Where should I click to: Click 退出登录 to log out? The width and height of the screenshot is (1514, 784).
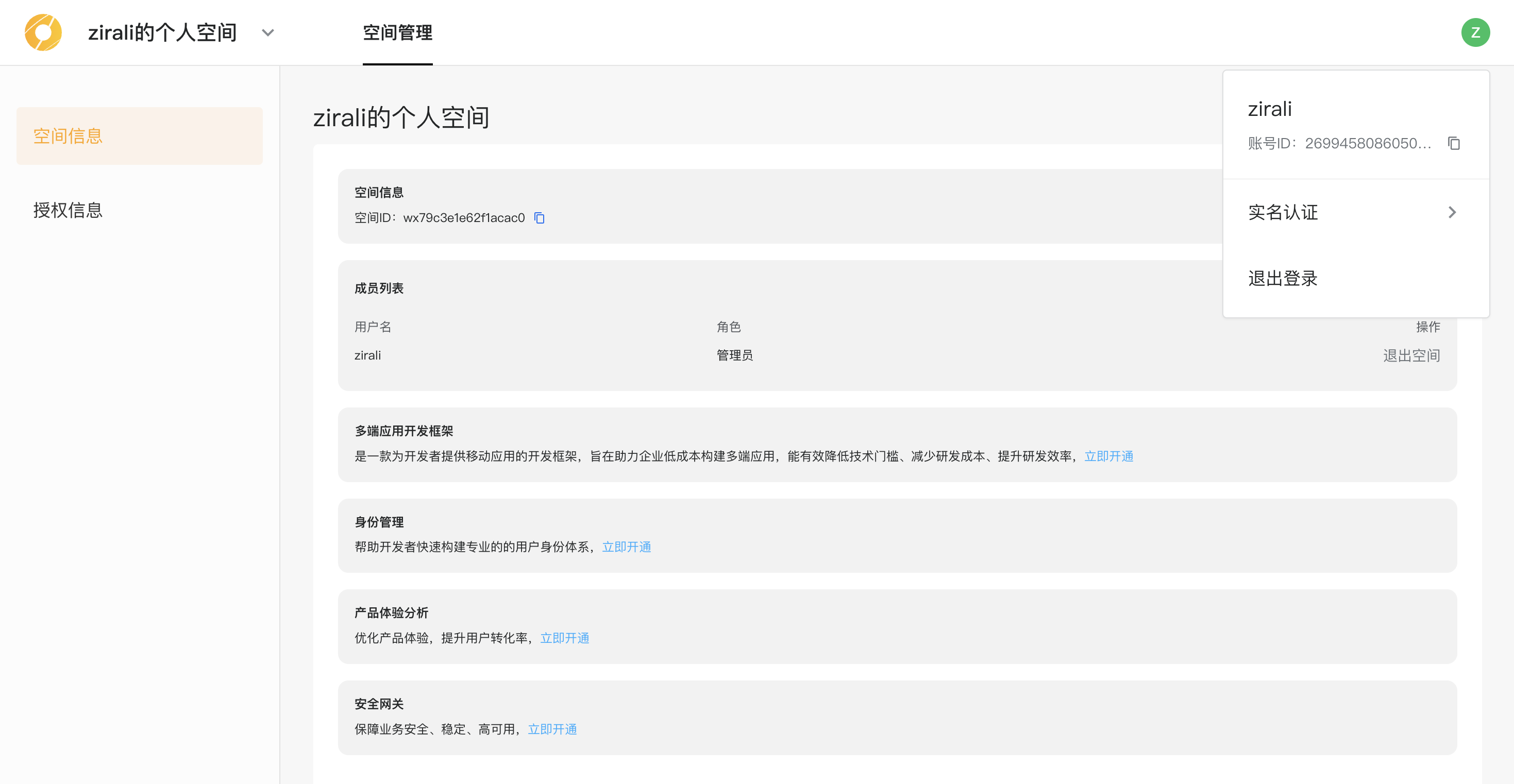click(1283, 279)
